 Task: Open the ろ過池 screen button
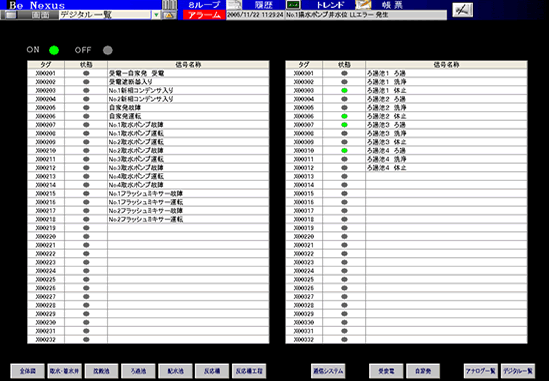tap(138, 371)
